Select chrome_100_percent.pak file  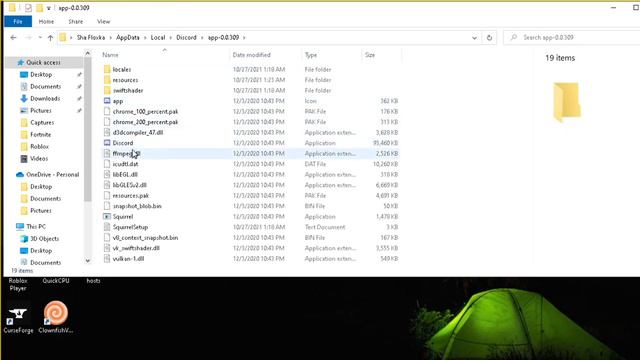[145, 111]
